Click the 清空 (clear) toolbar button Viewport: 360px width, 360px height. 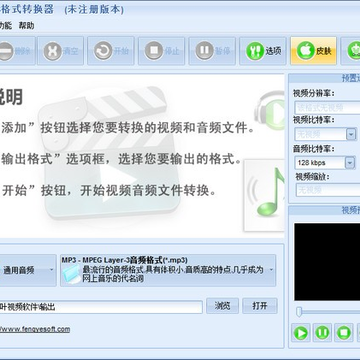[x=60, y=51]
